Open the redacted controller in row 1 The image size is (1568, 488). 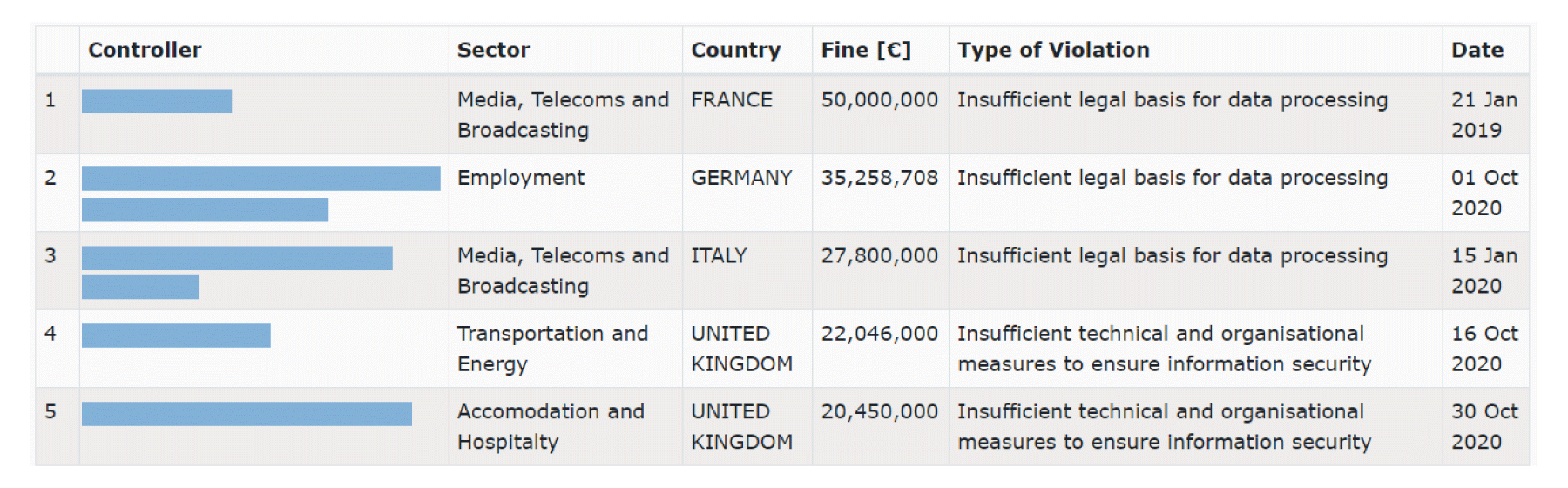157,101
